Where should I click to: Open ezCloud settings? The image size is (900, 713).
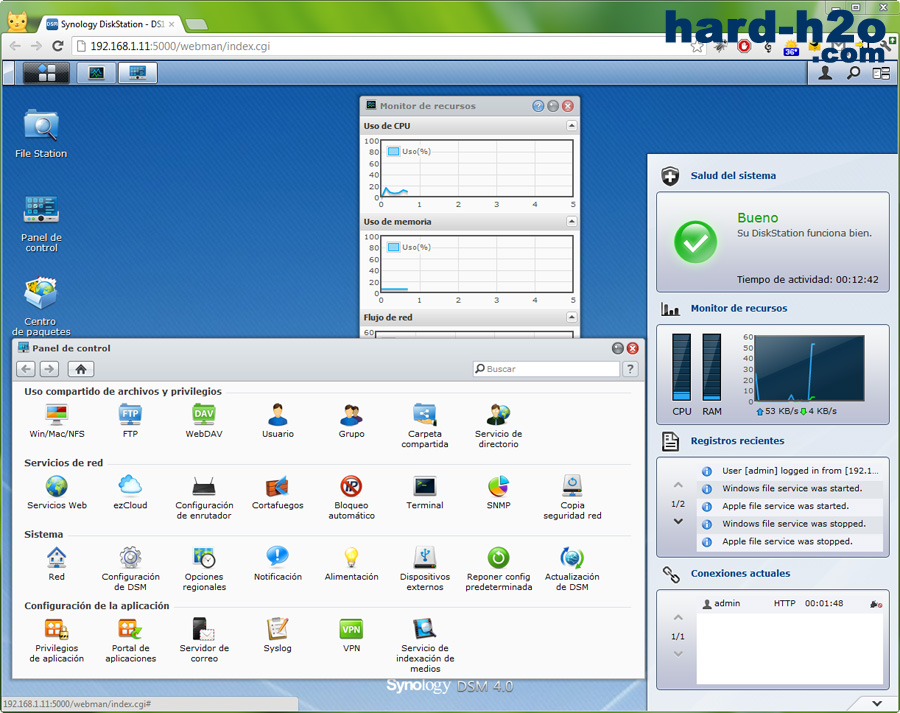click(130, 493)
